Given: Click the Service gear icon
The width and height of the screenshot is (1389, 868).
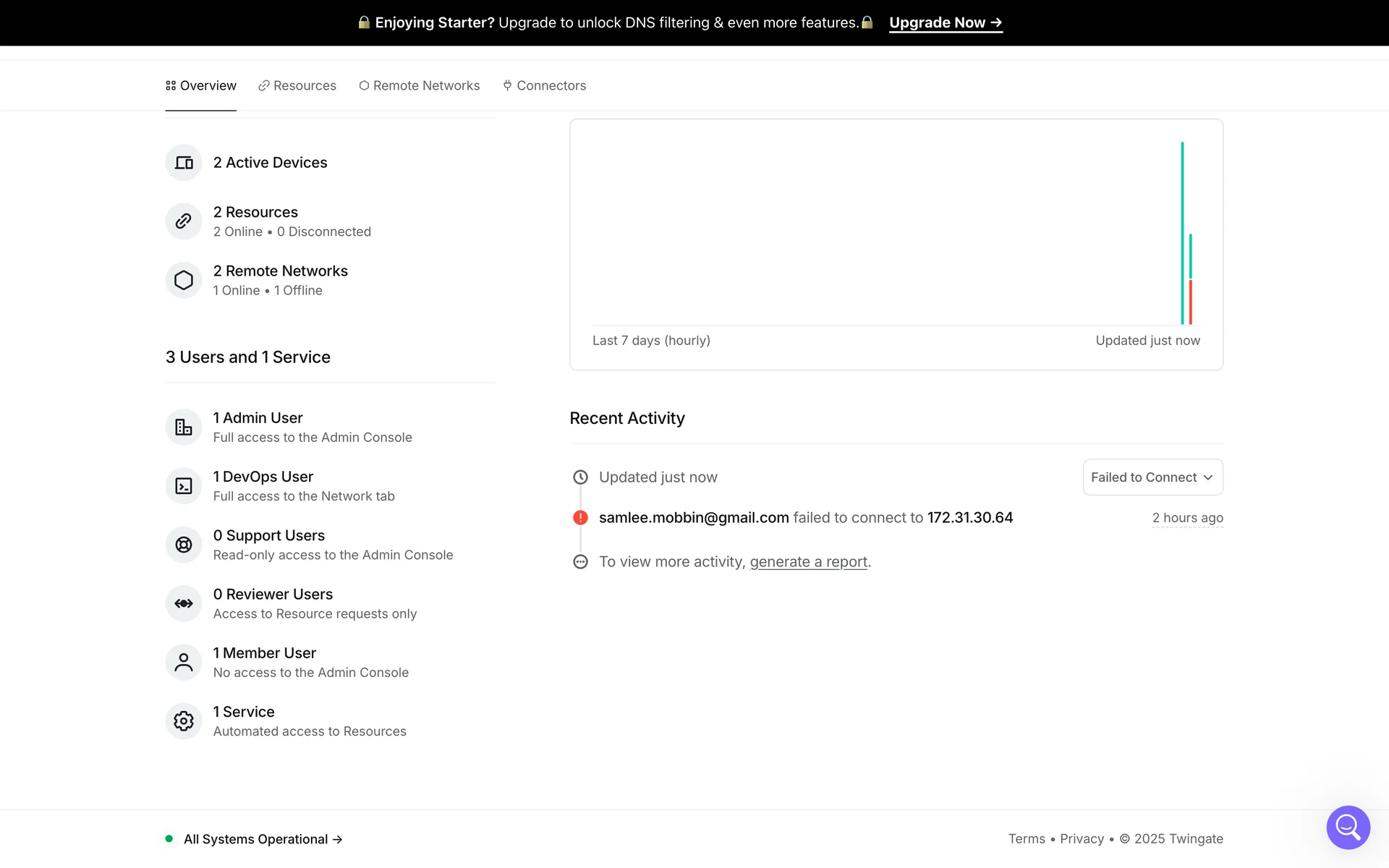Looking at the screenshot, I should 184,721.
